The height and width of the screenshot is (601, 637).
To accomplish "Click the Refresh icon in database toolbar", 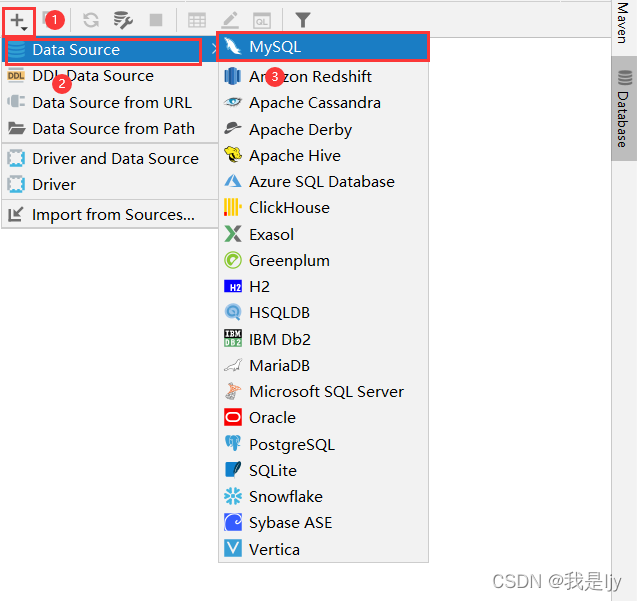I will (x=91, y=20).
